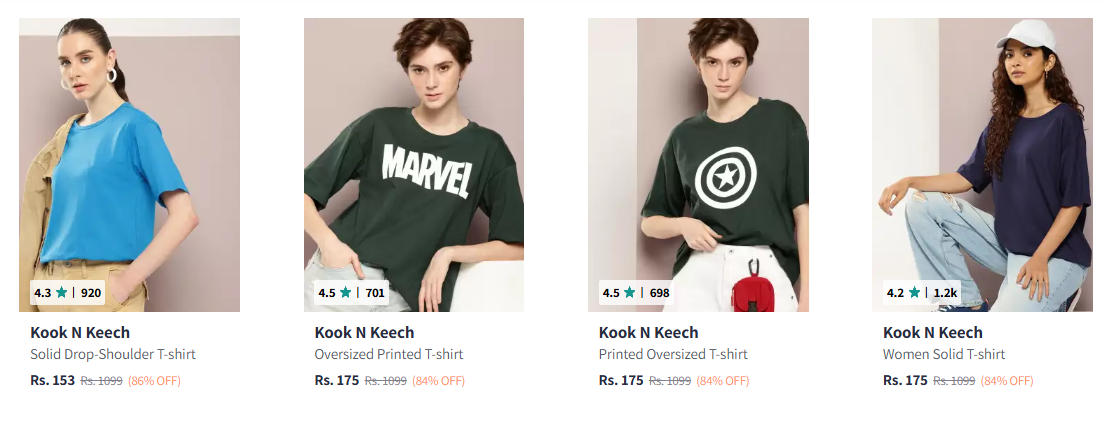Click the 86% OFF discount label
This screenshot has height=426, width=1108.
pos(154,381)
